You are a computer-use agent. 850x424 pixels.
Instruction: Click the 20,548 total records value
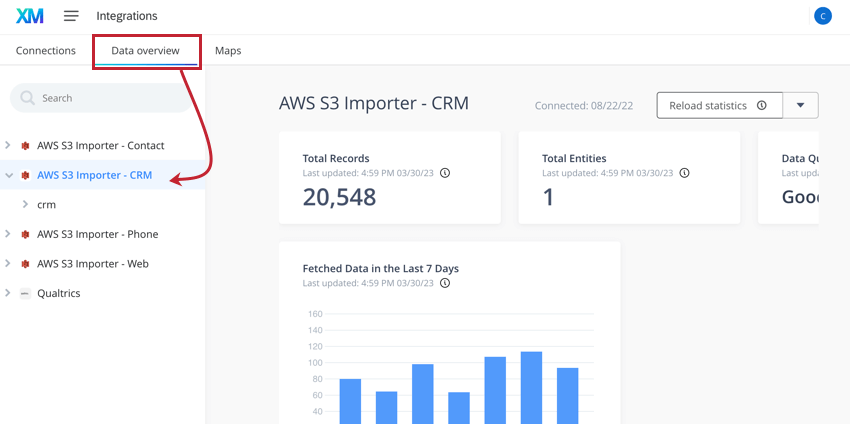(339, 197)
